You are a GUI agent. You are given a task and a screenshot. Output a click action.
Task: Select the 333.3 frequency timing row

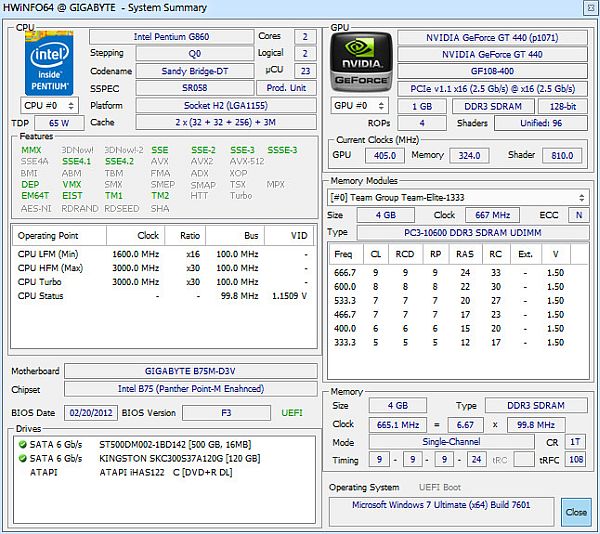pos(458,342)
